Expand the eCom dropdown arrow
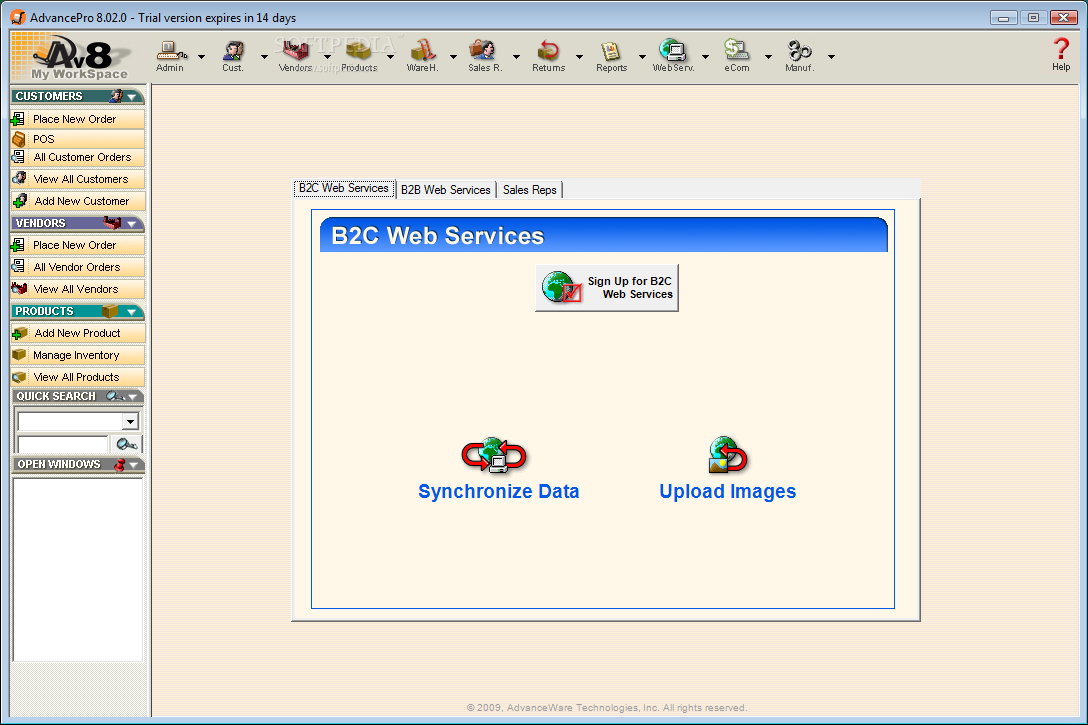This screenshot has width=1088, height=725. pyautogui.click(x=768, y=57)
